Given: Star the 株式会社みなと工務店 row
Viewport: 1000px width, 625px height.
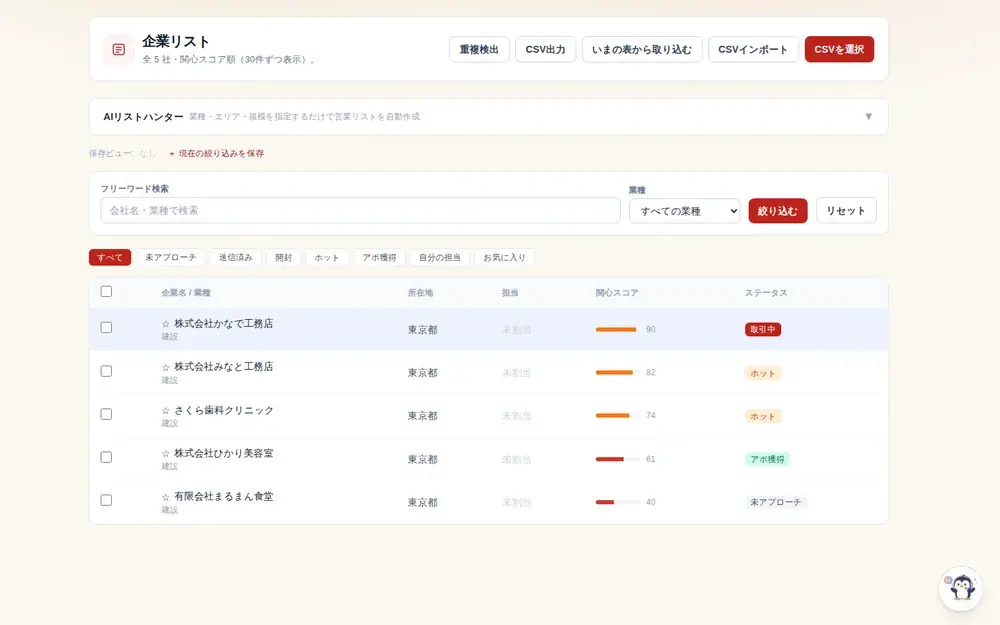Looking at the screenshot, I should [x=166, y=367].
